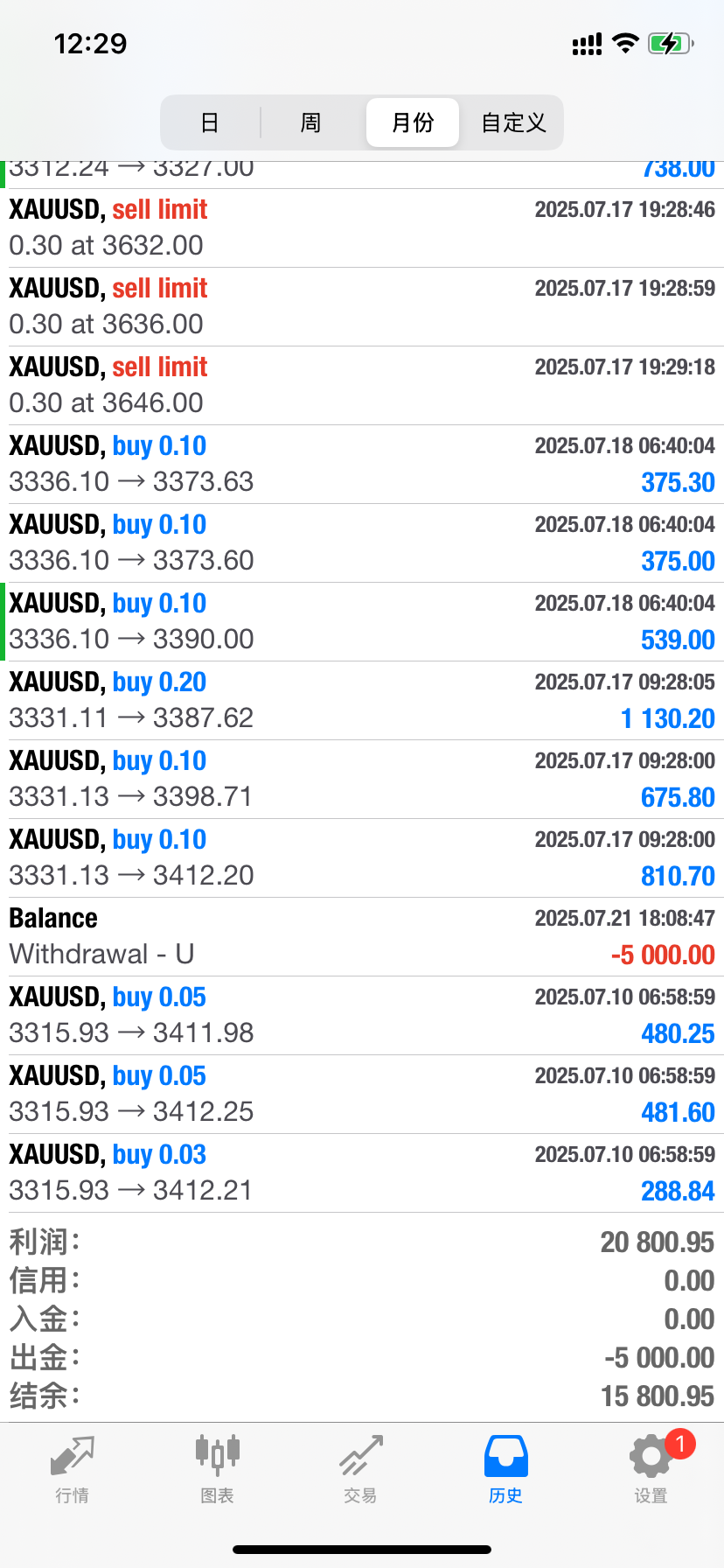Select buy 0.10 trade closed at 3390.00
Viewport: 724px width, 1568px height.
(x=362, y=621)
